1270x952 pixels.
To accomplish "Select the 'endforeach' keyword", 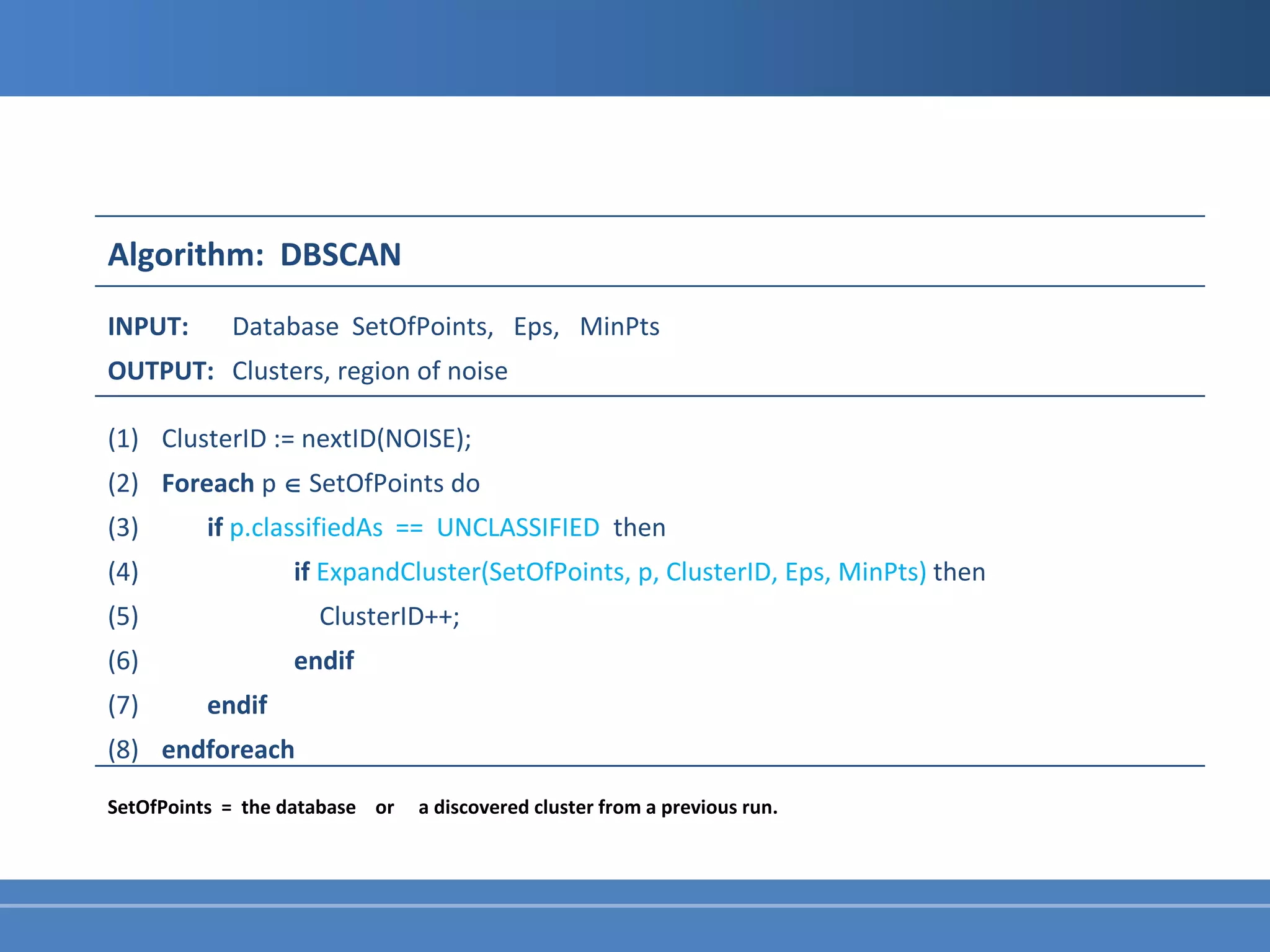I will pos(228,750).
